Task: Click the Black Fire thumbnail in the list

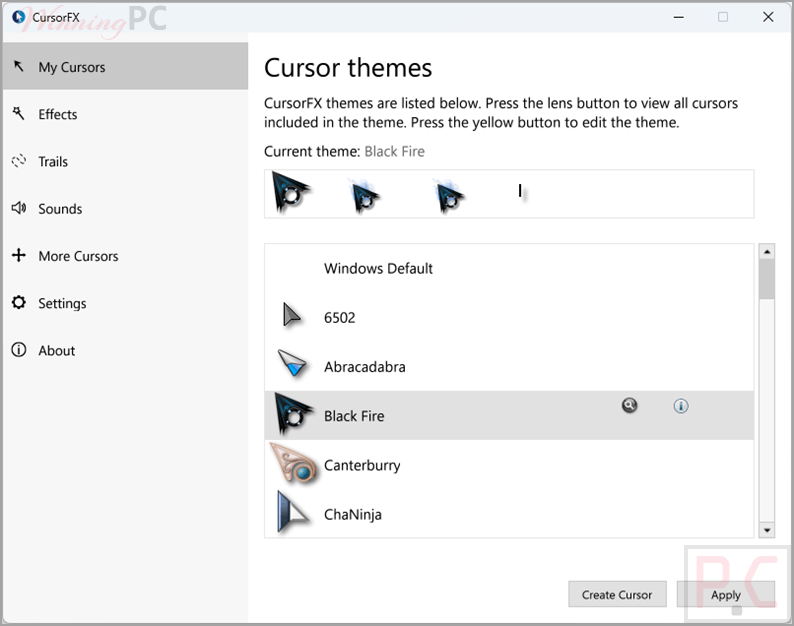Action: (x=293, y=414)
